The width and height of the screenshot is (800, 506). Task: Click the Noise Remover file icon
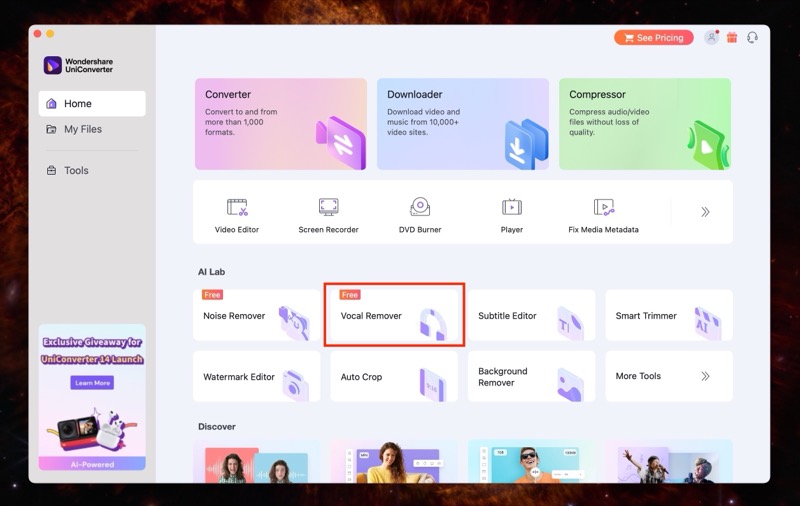click(x=294, y=323)
